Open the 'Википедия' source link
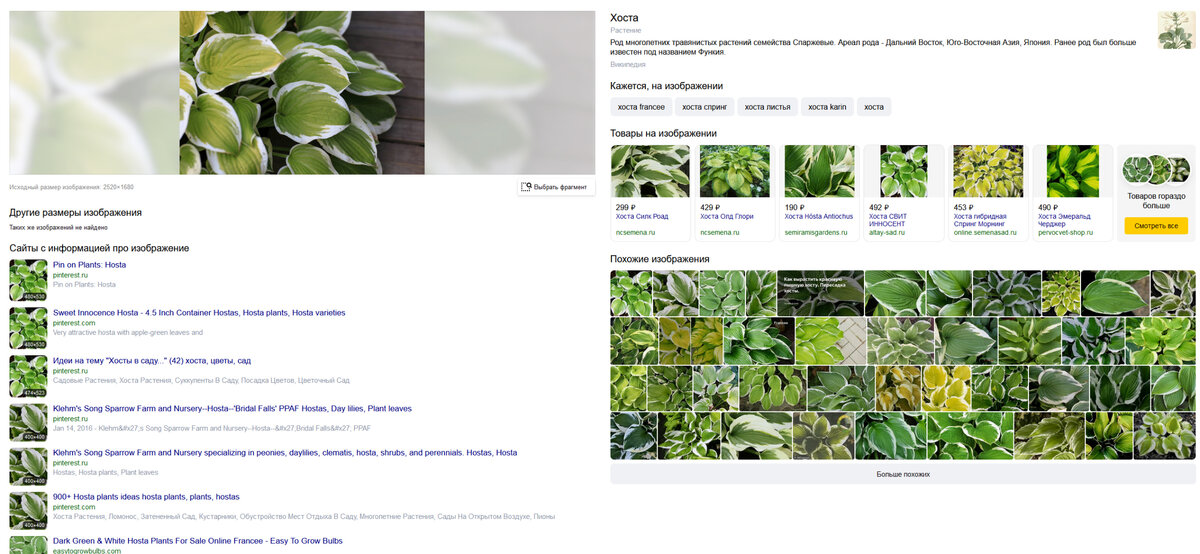Viewport: 1200px width, 554px height. (x=628, y=65)
